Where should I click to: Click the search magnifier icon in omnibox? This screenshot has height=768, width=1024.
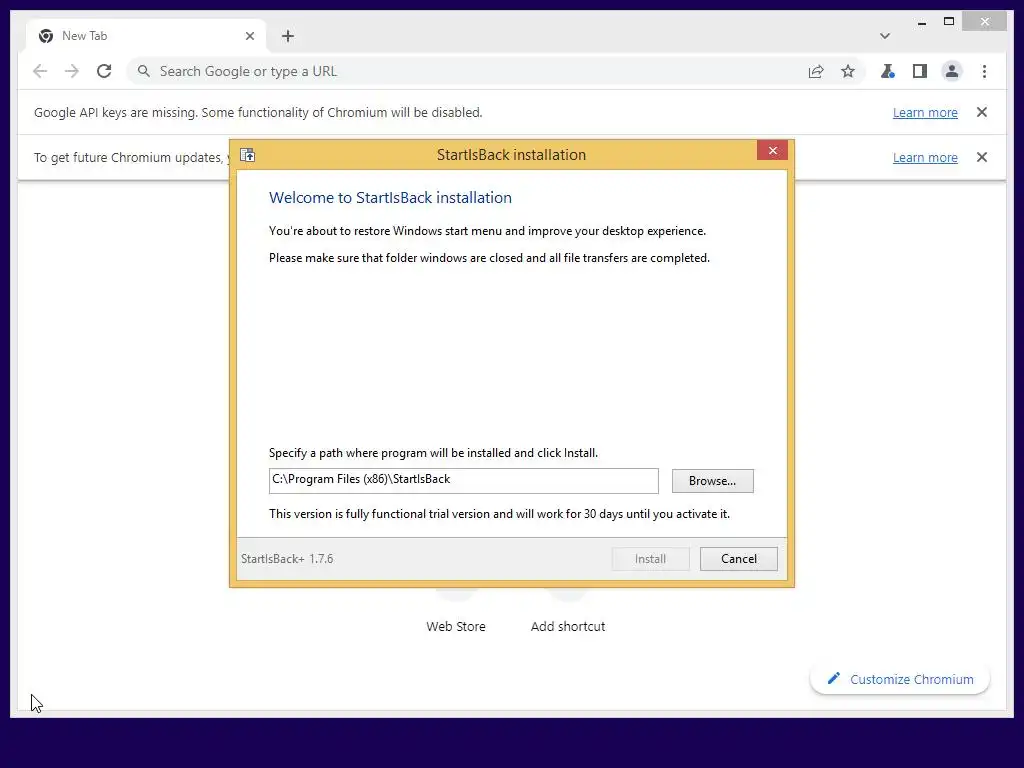(144, 71)
